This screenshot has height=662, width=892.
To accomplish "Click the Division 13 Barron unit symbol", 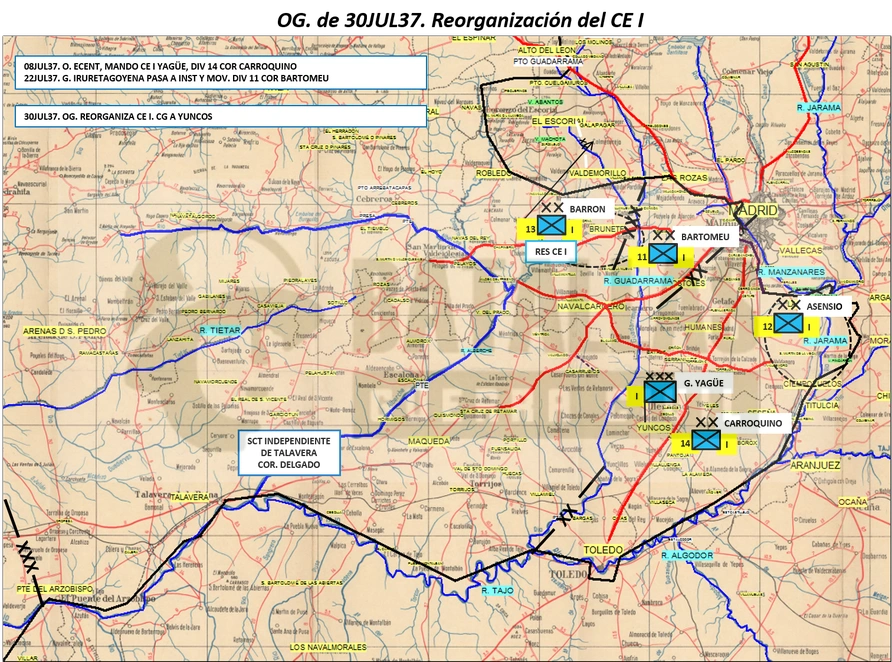I will (x=552, y=226).
